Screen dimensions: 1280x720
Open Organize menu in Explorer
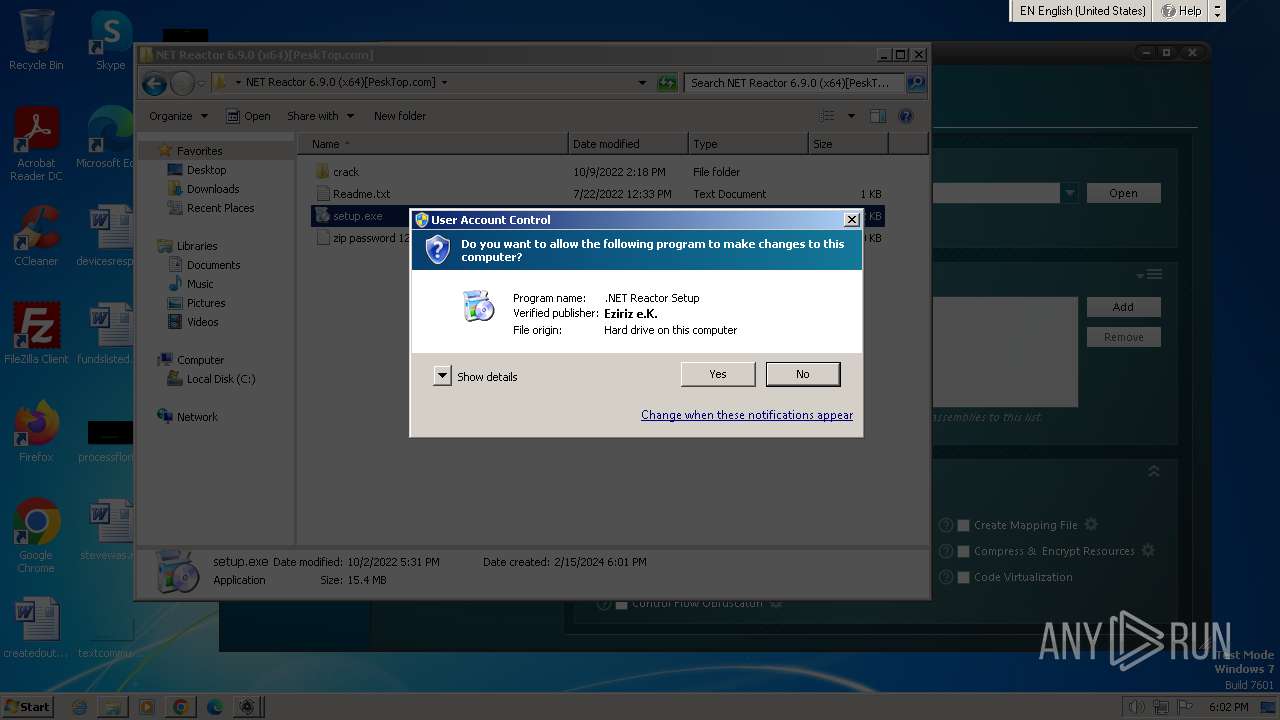tap(178, 116)
